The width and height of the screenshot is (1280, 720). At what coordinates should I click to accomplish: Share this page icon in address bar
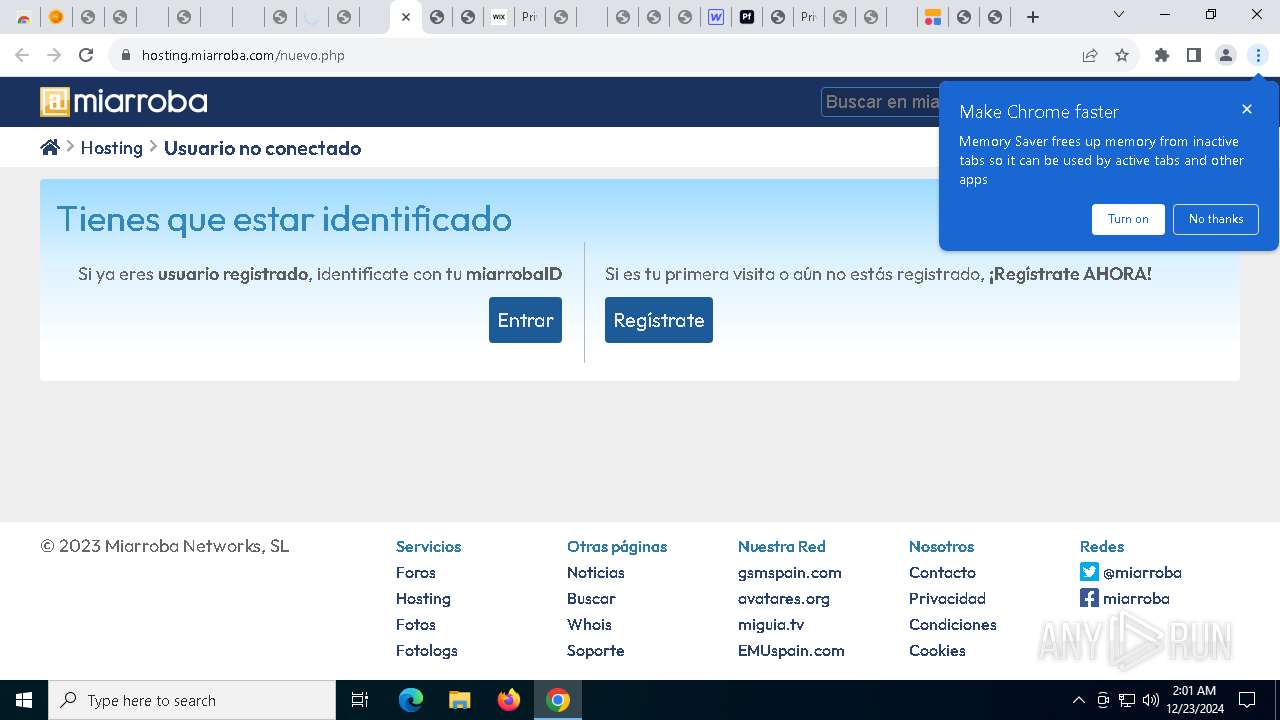pyautogui.click(x=1090, y=55)
